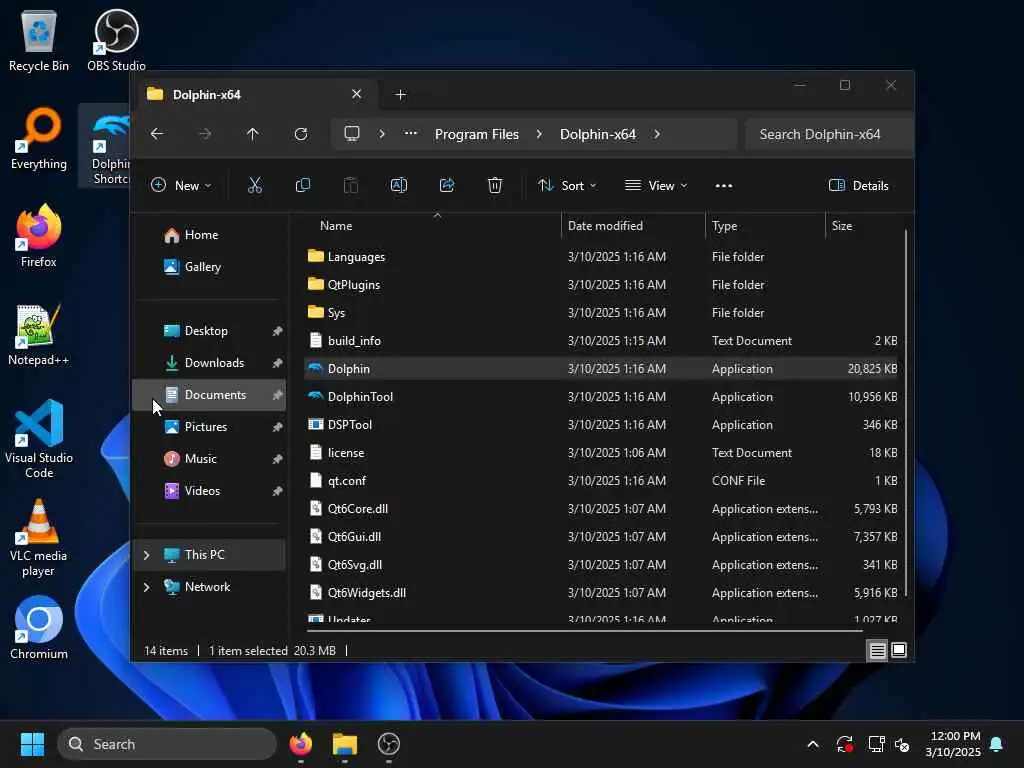Select the Qt6Core.dll file
The width and height of the screenshot is (1024, 768).
pyautogui.click(x=601, y=509)
